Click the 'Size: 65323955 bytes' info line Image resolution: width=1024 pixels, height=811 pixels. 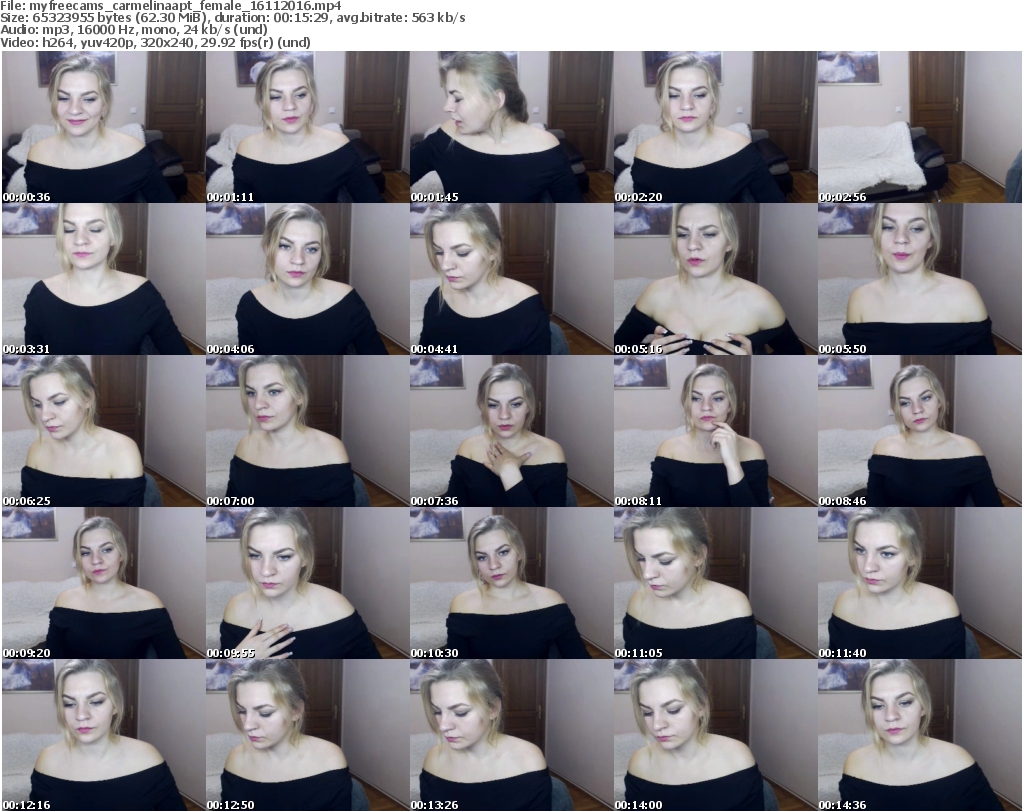coord(232,18)
